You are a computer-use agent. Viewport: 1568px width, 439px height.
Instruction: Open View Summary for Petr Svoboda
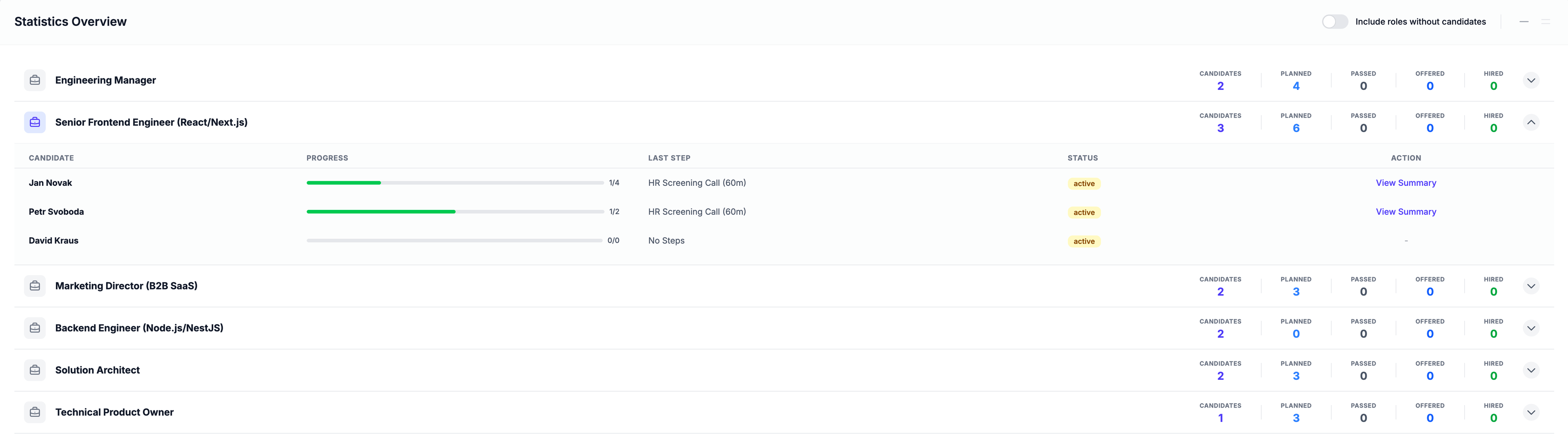pyautogui.click(x=1405, y=212)
